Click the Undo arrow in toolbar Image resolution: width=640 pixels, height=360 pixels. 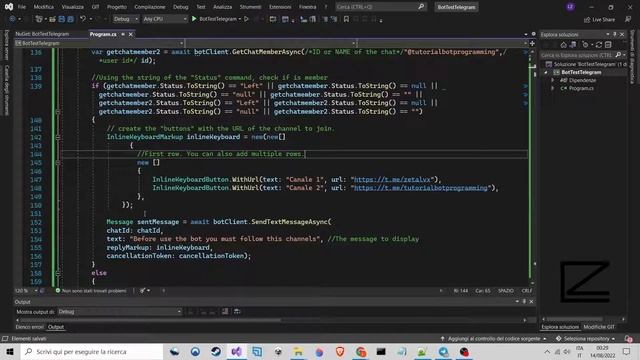click(x=83, y=19)
